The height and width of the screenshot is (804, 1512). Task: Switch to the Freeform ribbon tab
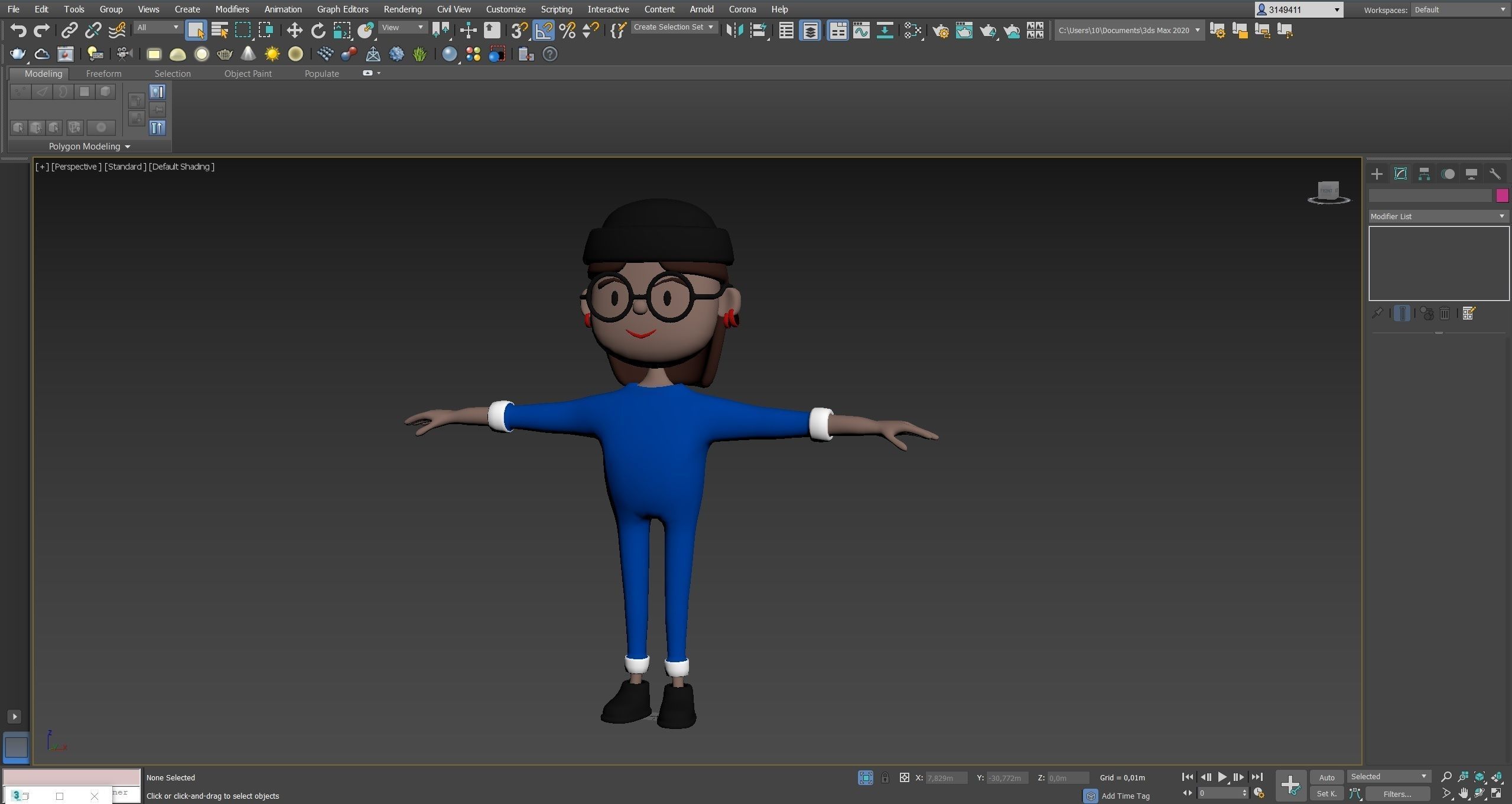(103, 73)
